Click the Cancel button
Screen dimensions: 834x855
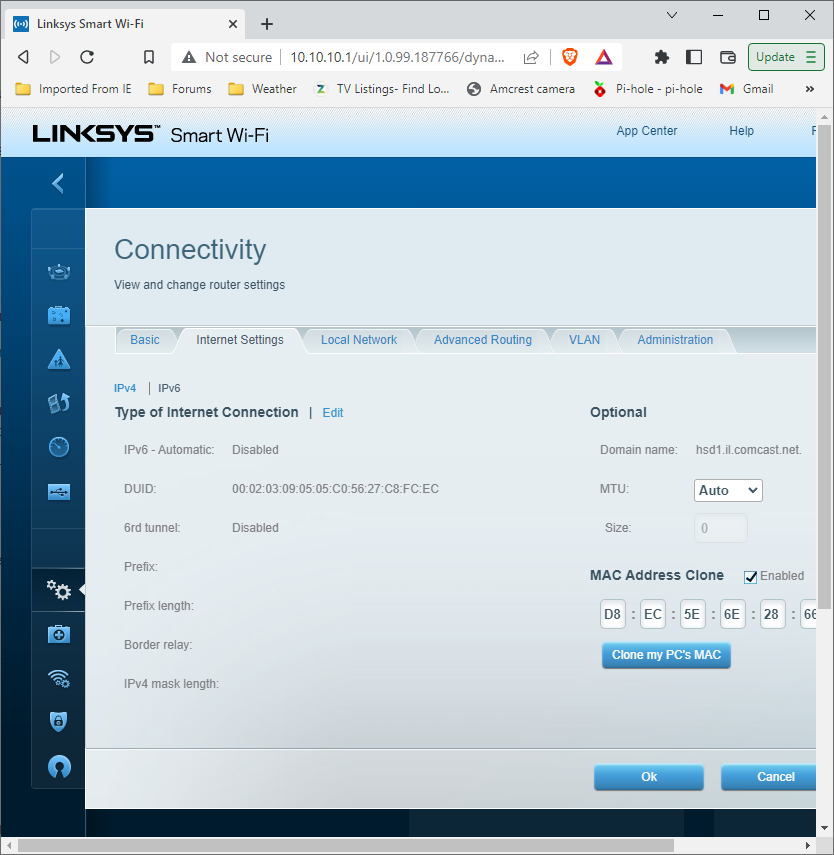pyautogui.click(x=769, y=777)
